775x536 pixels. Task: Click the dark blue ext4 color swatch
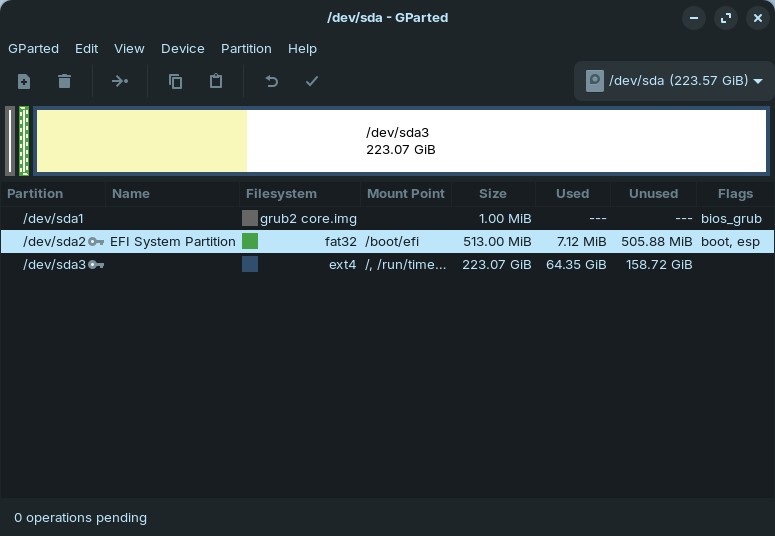tap(250, 265)
